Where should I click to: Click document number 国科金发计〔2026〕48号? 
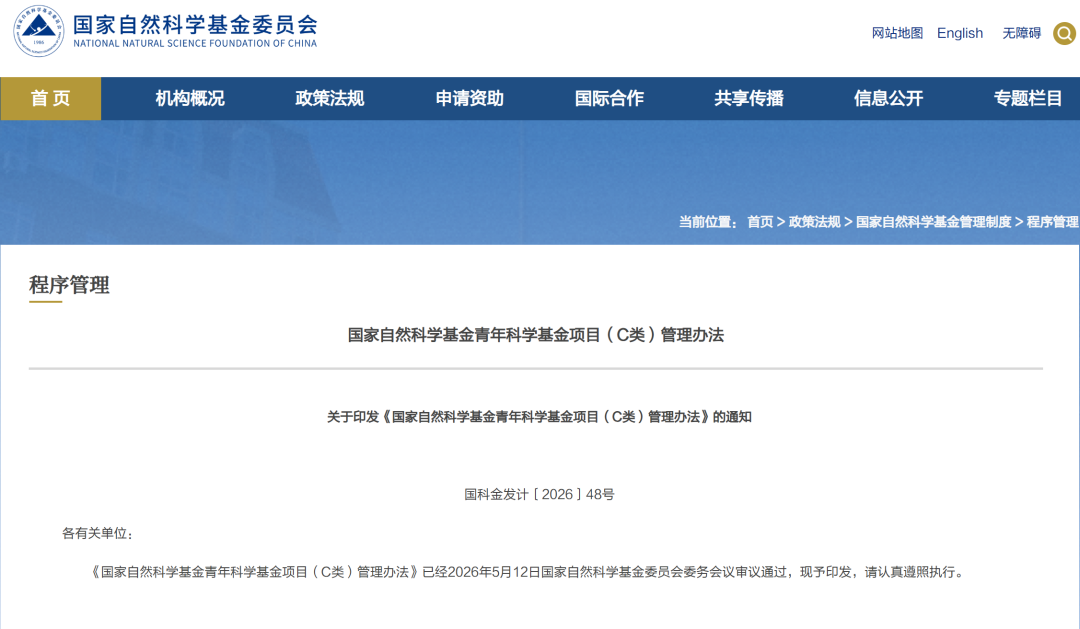coord(539,494)
